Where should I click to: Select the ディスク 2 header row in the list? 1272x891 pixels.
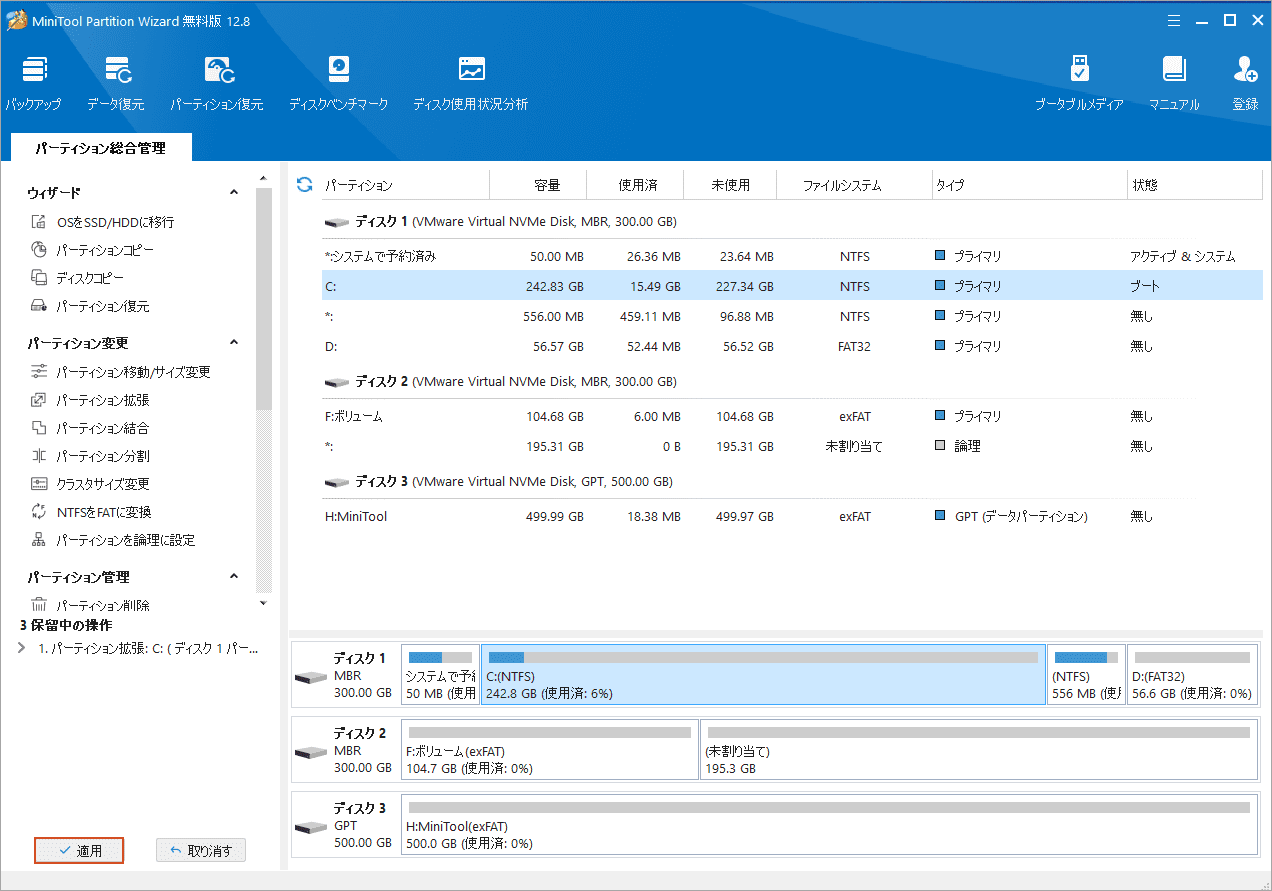(792, 382)
